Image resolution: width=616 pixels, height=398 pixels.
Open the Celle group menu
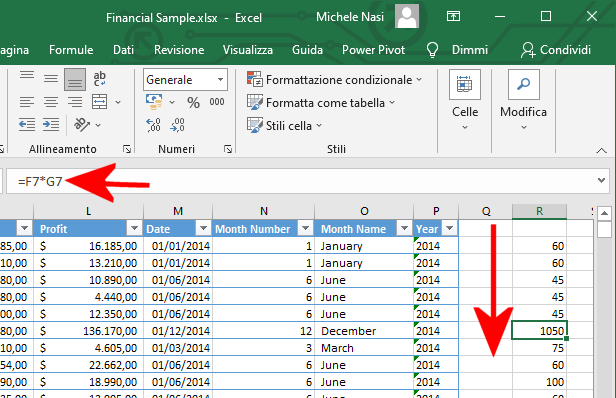[465, 100]
